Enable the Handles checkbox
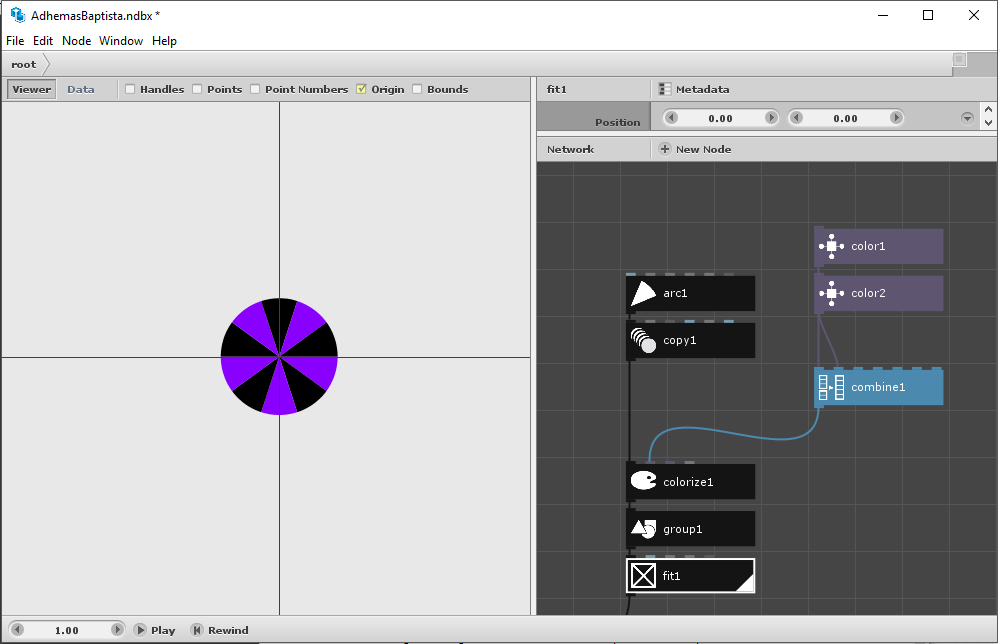Screen dimensions: 998x644 point(130,89)
